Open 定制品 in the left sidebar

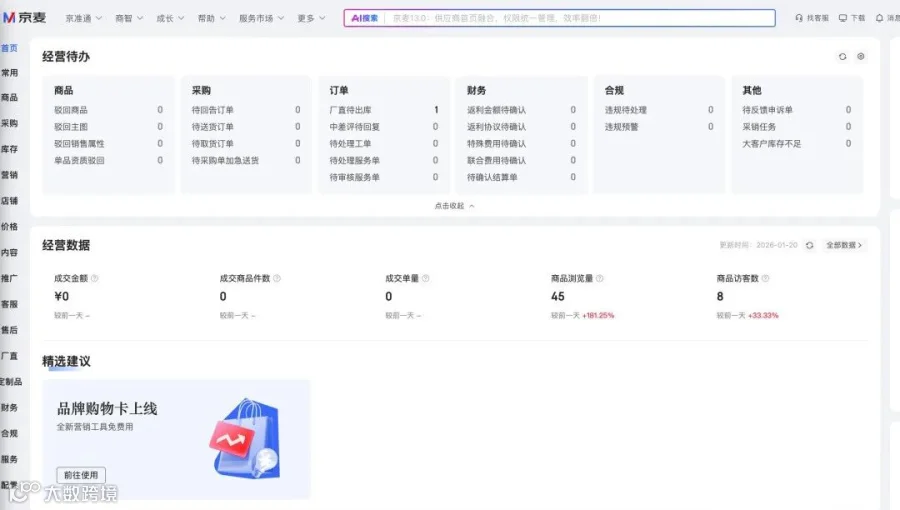click(x=11, y=381)
